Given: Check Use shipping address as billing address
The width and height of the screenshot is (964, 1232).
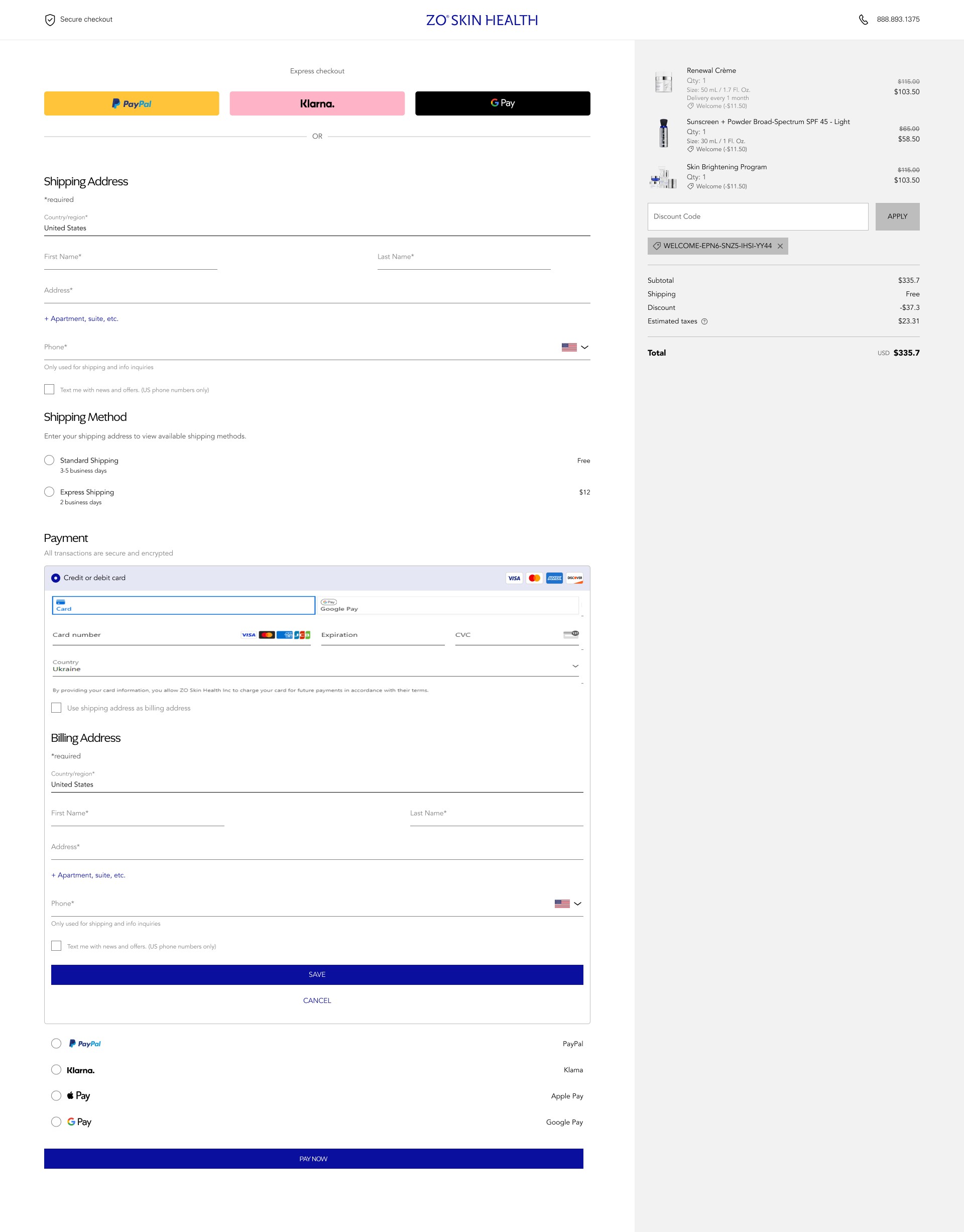Looking at the screenshot, I should (56, 708).
